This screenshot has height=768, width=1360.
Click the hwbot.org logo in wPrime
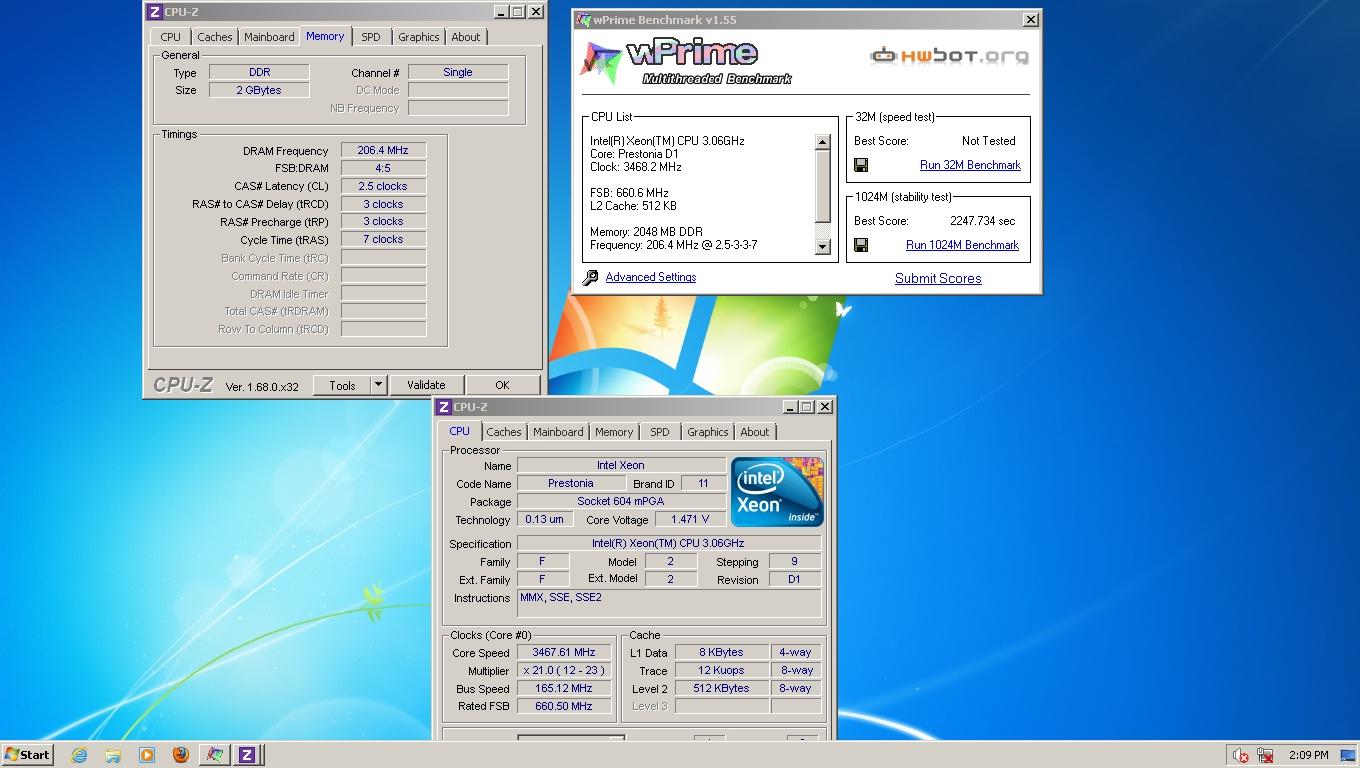tap(949, 55)
